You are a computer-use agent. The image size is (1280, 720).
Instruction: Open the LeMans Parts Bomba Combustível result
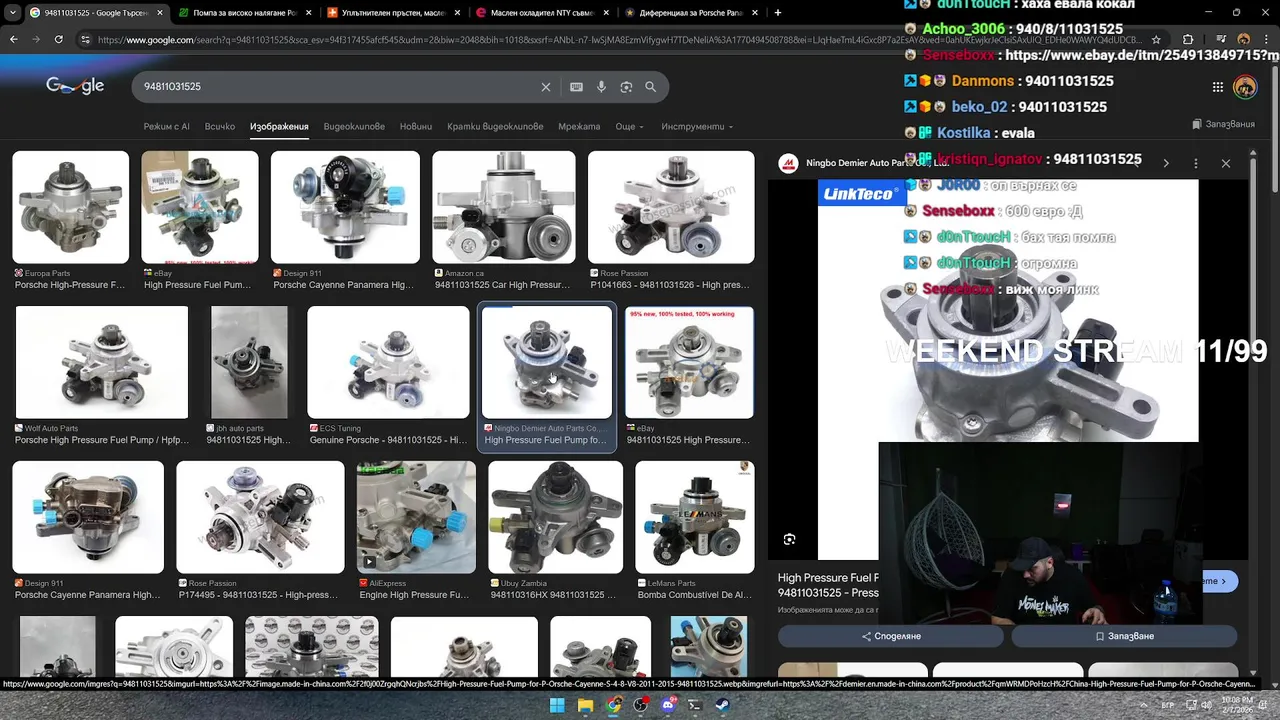tap(695, 517)
